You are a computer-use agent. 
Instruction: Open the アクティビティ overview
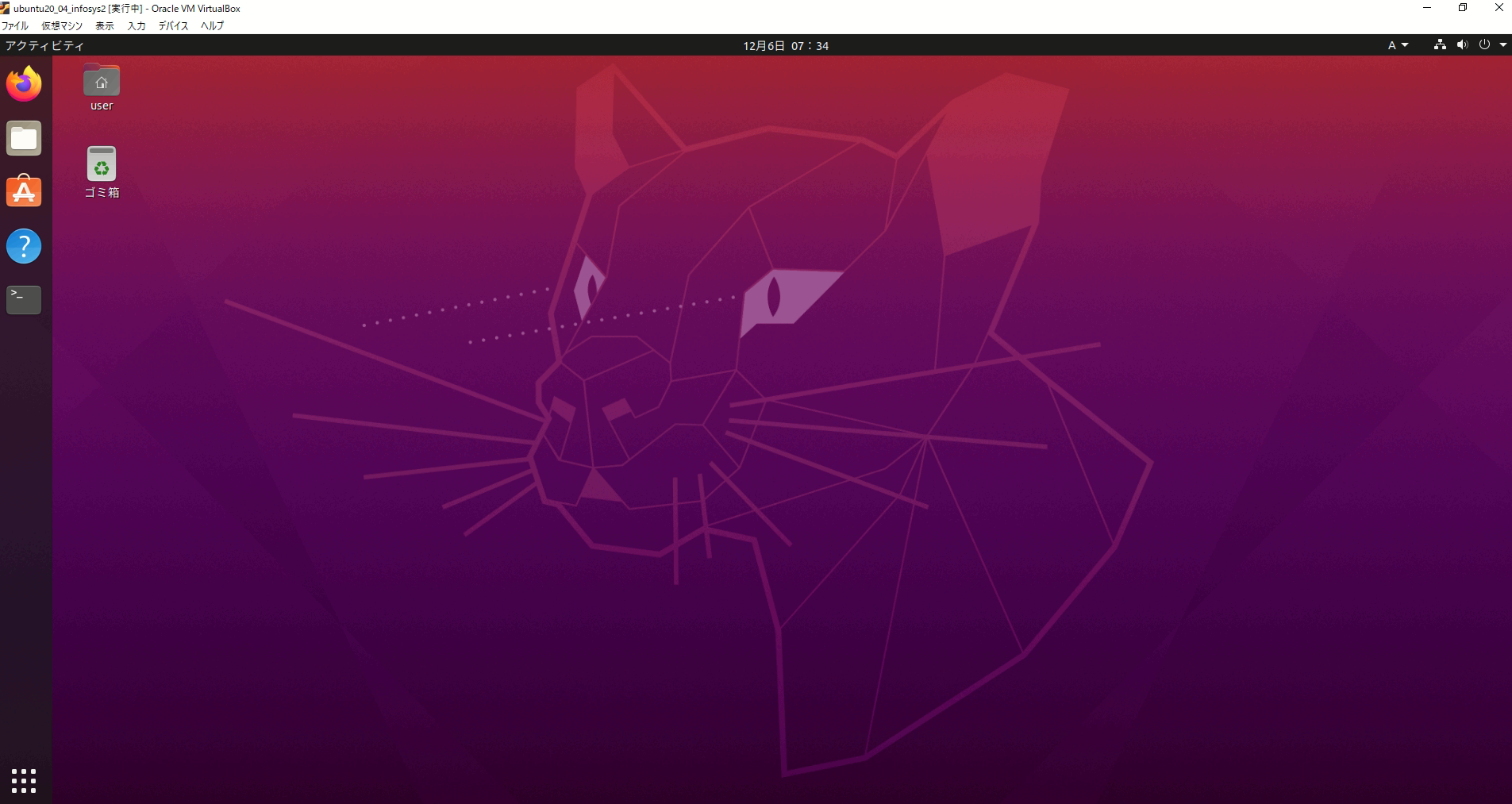point(44,45)
